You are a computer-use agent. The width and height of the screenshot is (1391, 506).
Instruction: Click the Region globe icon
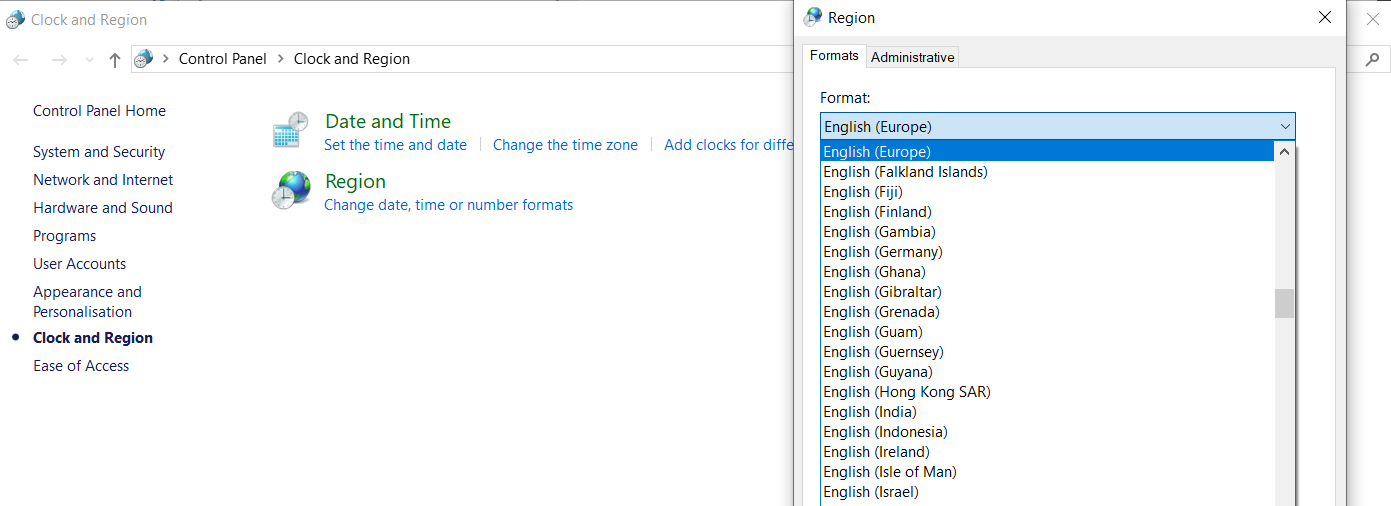[291, 190]
